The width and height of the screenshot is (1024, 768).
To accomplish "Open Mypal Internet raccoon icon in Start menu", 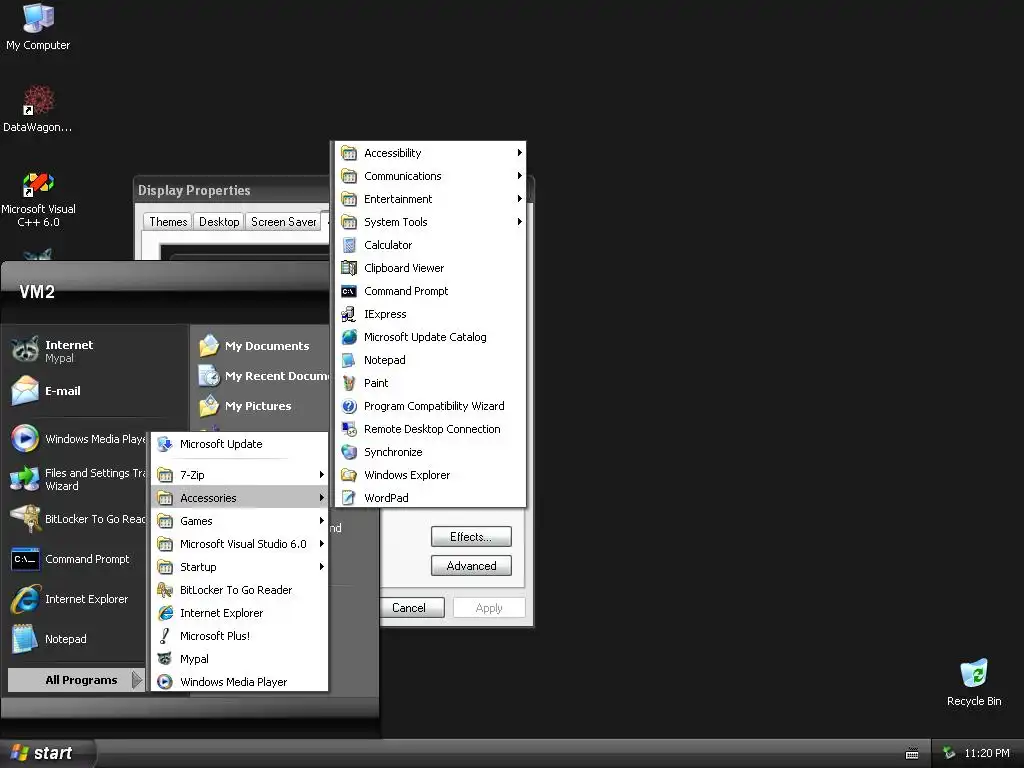I will pos(25,350).
